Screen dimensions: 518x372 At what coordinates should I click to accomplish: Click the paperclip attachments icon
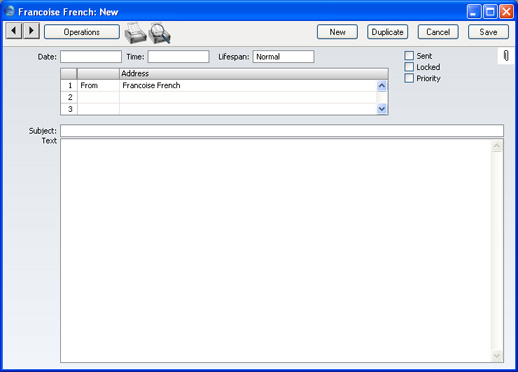506,56
